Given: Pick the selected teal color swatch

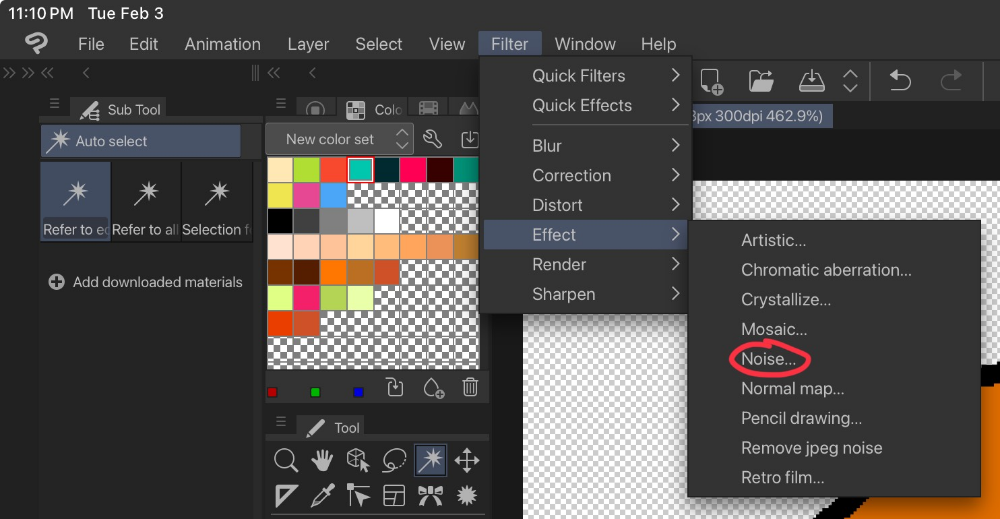Looking at the screenshot, I should [x=360, y=169].
